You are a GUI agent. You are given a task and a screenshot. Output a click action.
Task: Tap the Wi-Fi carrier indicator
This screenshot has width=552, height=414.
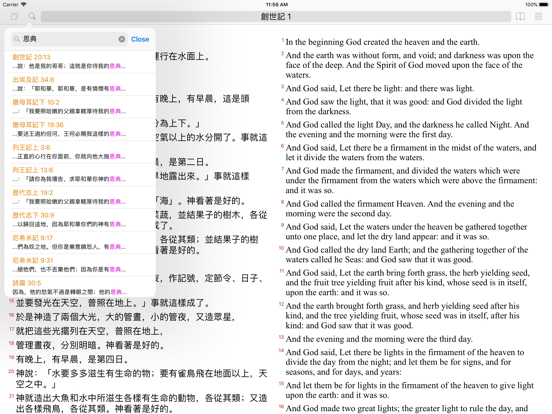point(23,5)
